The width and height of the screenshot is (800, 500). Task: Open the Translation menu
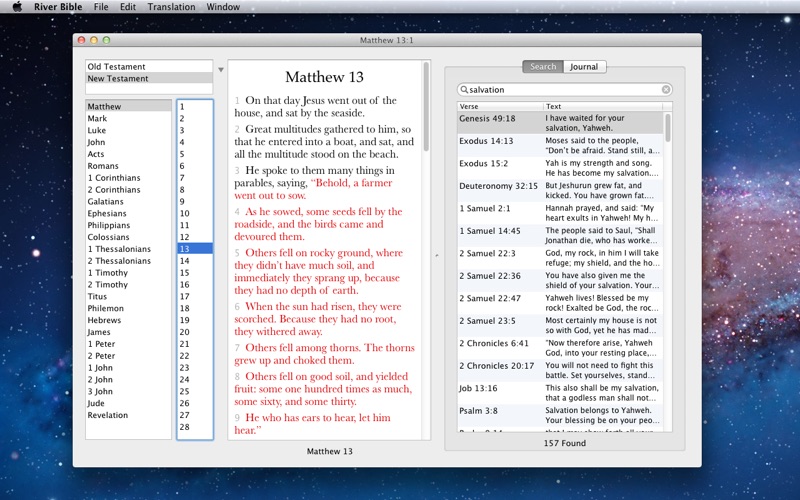[171, 7]
